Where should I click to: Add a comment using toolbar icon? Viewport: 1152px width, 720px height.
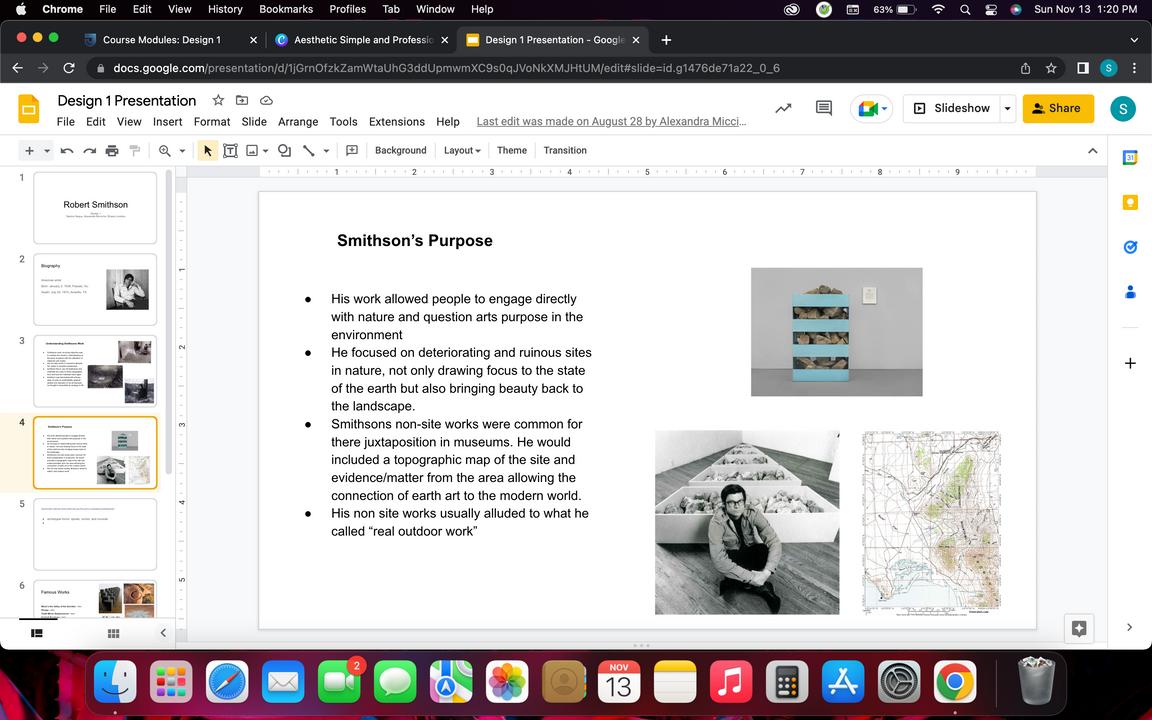352,151
